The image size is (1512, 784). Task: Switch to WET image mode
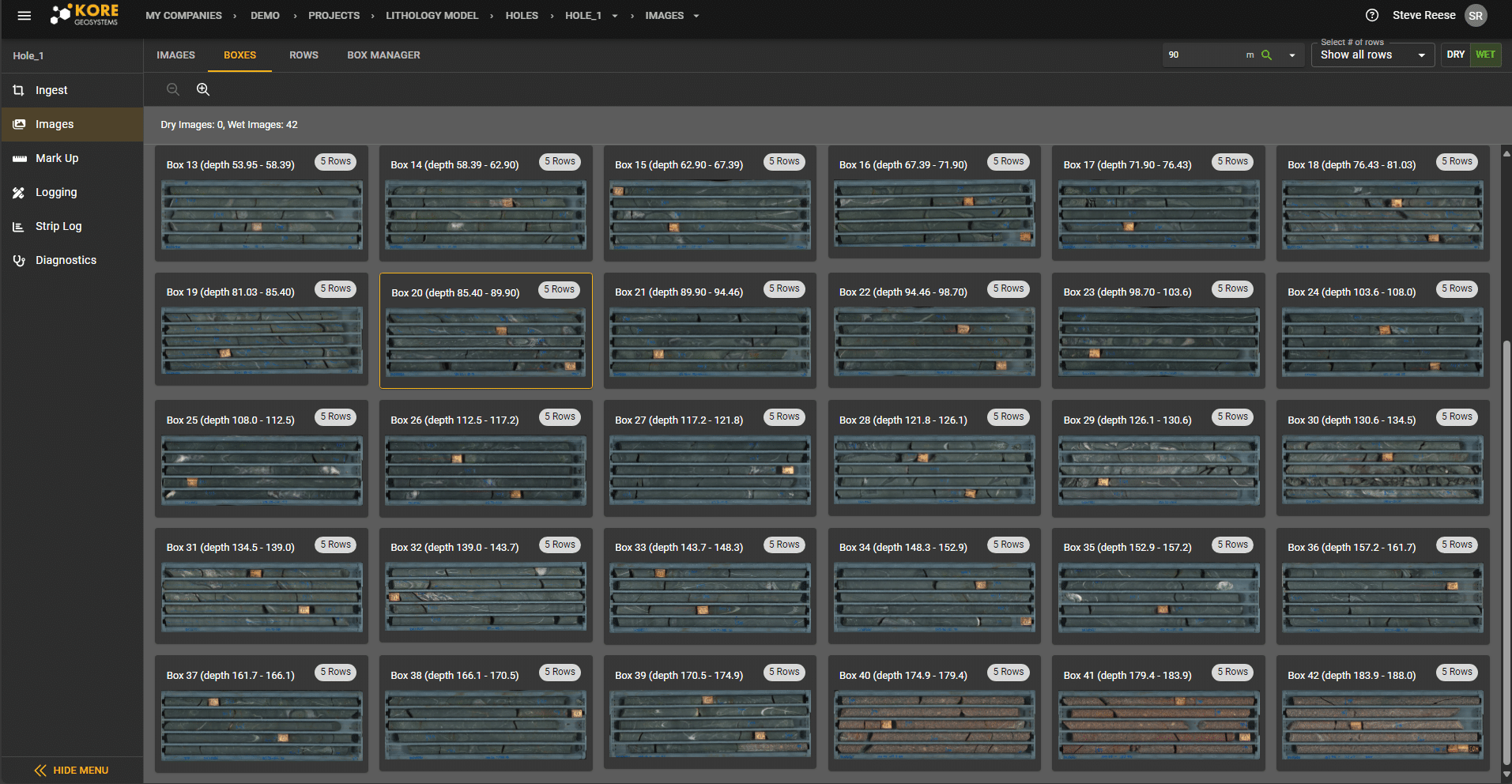point(1485,55)
